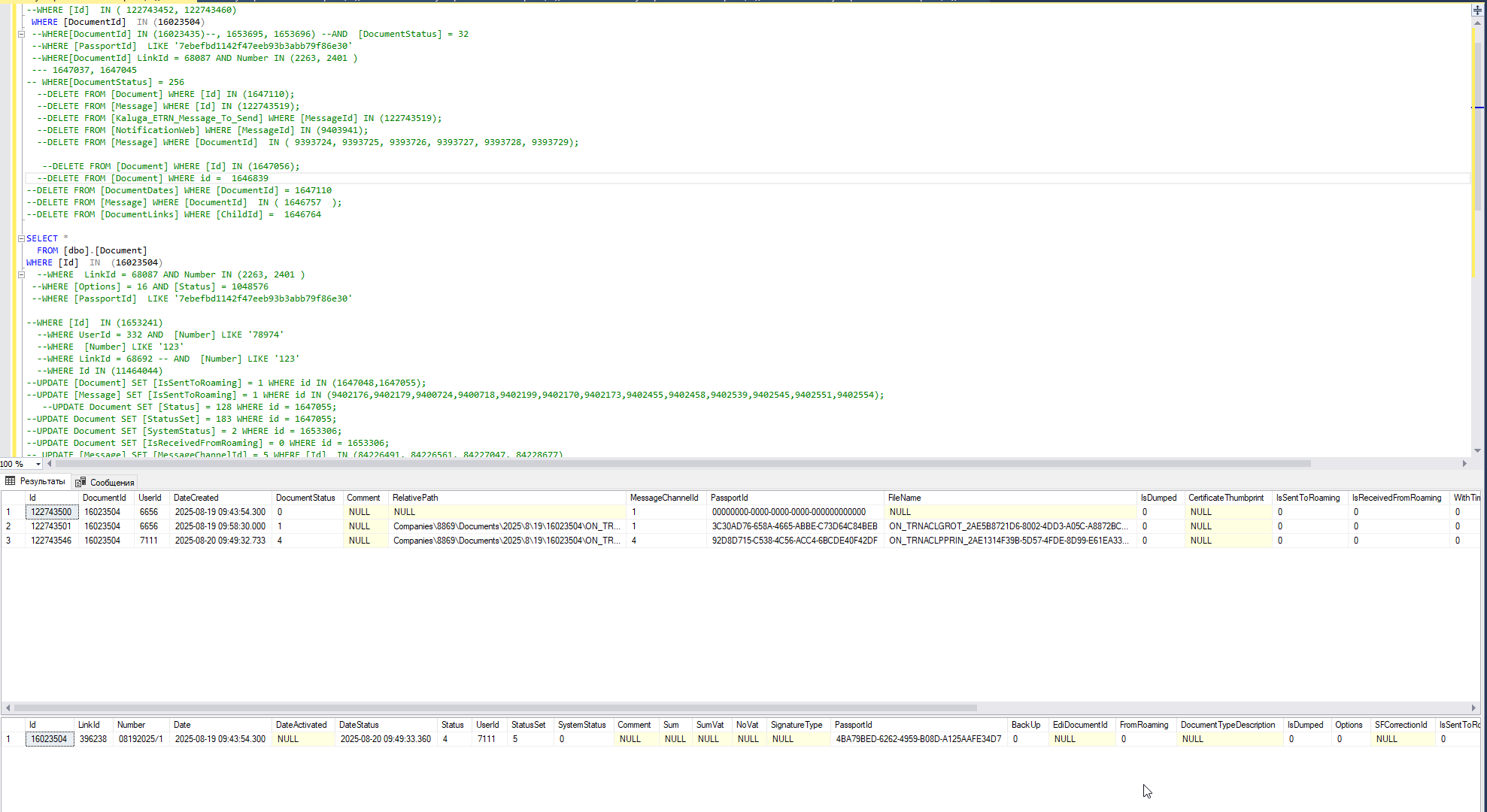
Task: Click the editor vertical scrollbar up arrow
Action: (x=1477, y=23)
